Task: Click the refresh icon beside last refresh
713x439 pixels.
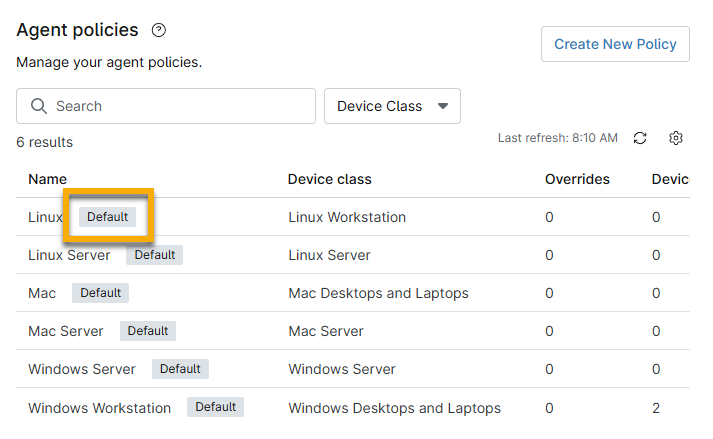Action: [641, 138]
